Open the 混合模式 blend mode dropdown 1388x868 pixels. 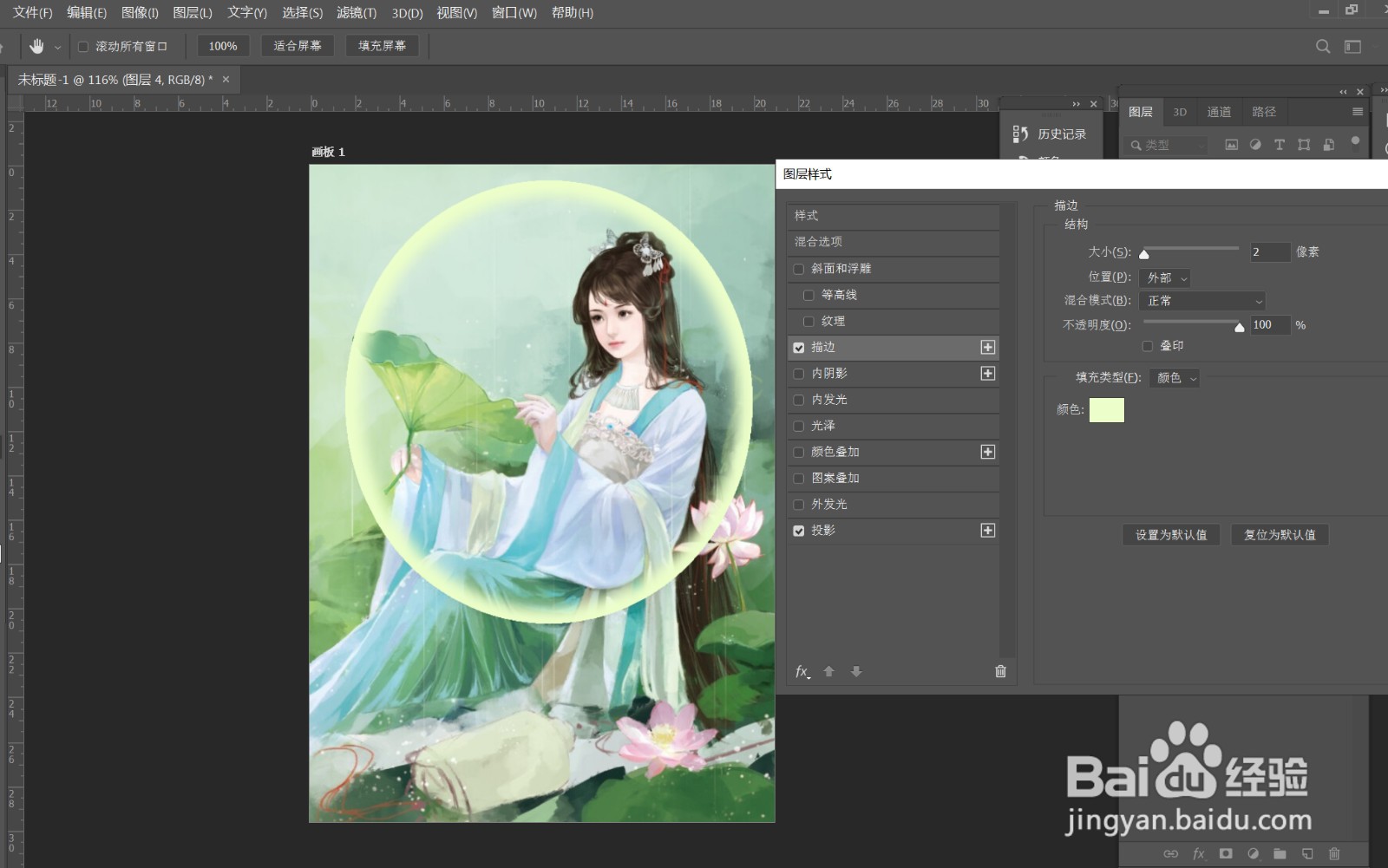(1201, 301)
